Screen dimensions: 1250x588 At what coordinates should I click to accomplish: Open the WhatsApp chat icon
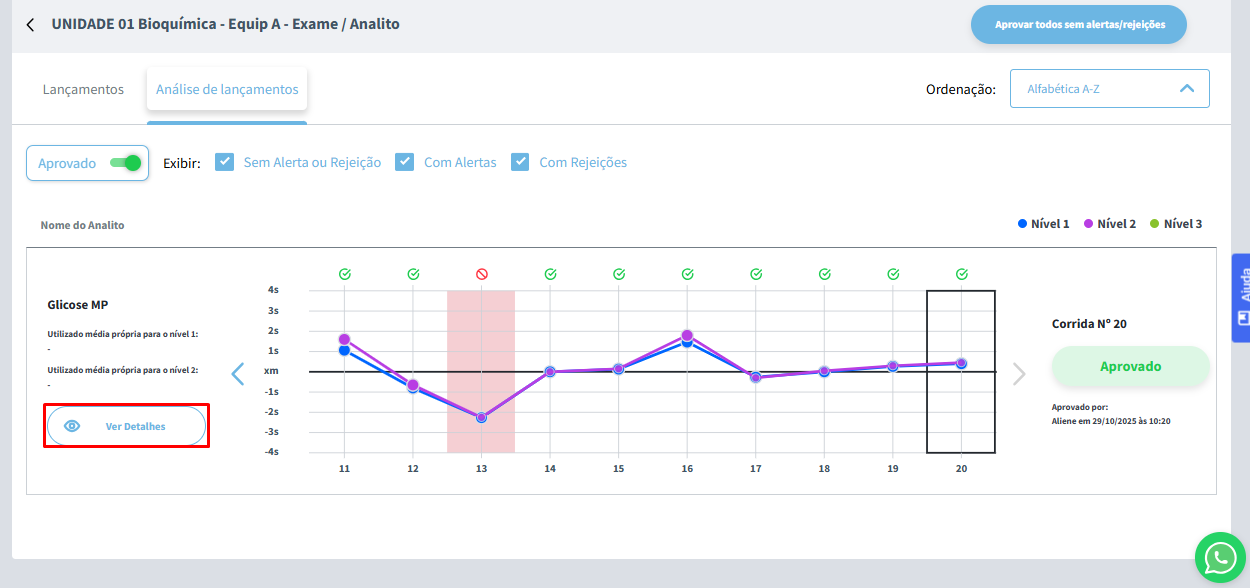tap(1221, 557)
